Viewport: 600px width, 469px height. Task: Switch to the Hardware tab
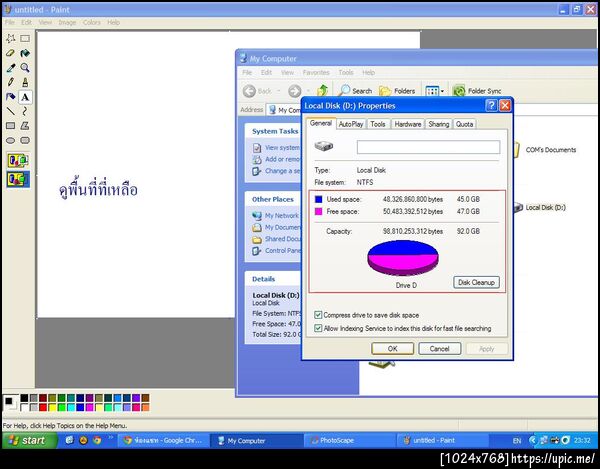(408, 124)
